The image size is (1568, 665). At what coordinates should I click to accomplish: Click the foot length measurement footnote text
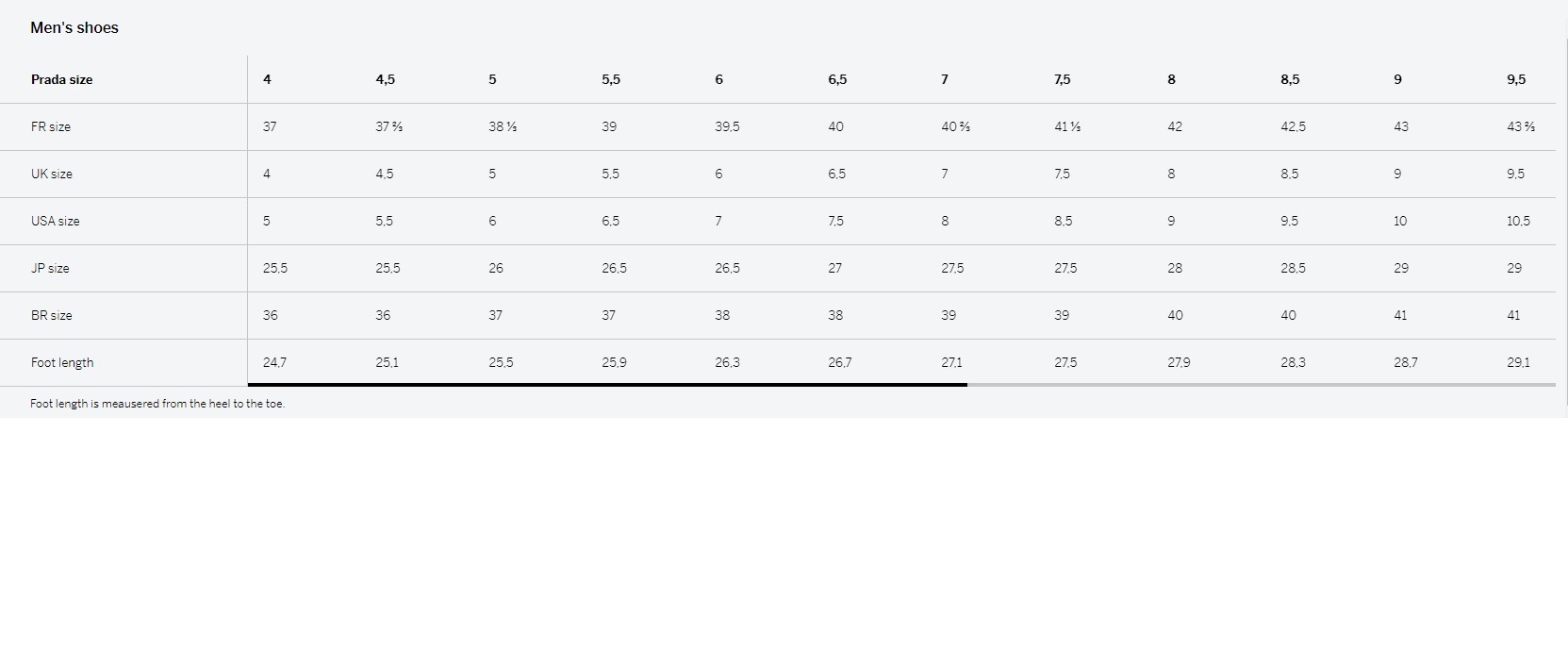[x=157, y=404]
